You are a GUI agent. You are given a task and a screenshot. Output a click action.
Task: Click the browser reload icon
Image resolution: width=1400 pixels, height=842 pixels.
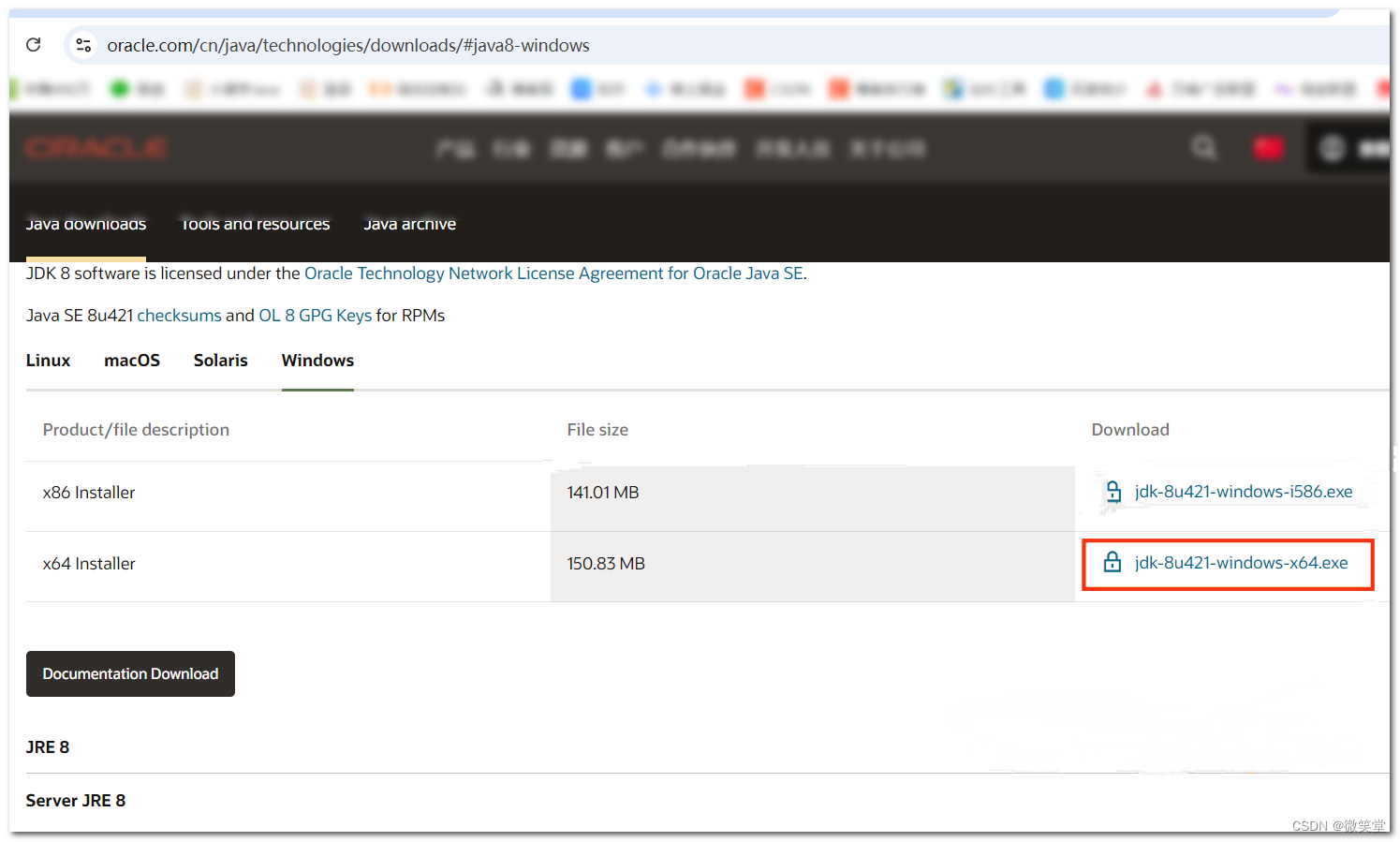tap(34, 45)
